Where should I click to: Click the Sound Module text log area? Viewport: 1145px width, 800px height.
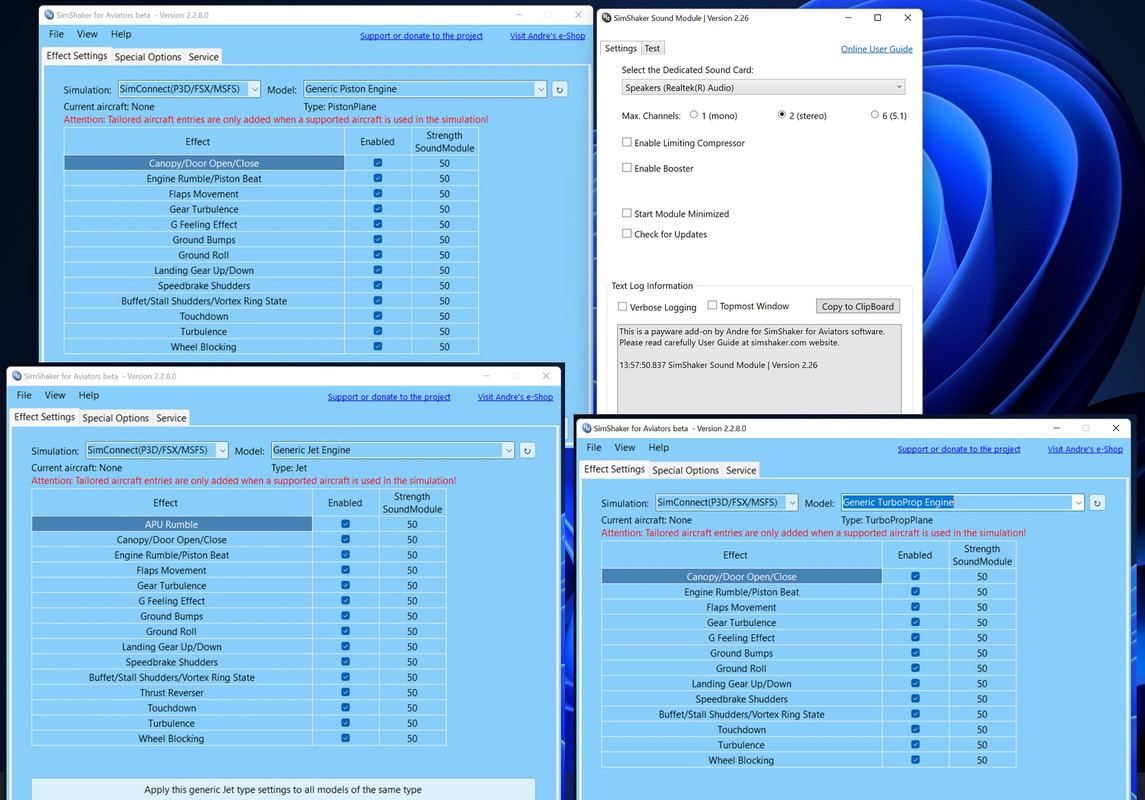[x=759, y=369]
